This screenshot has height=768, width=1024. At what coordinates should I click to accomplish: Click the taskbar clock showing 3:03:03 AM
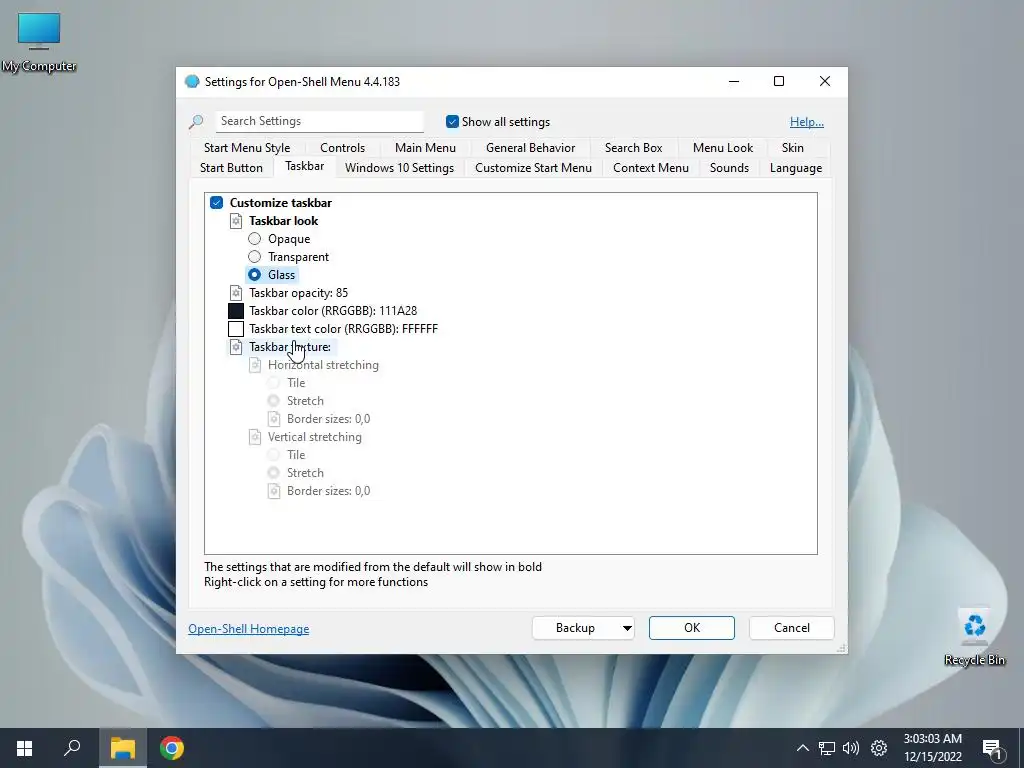[x=933, y=748]
